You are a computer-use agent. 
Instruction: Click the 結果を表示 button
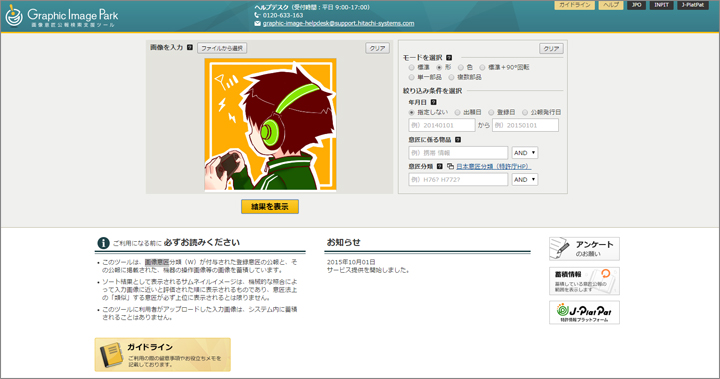click(x=270, y=207)
